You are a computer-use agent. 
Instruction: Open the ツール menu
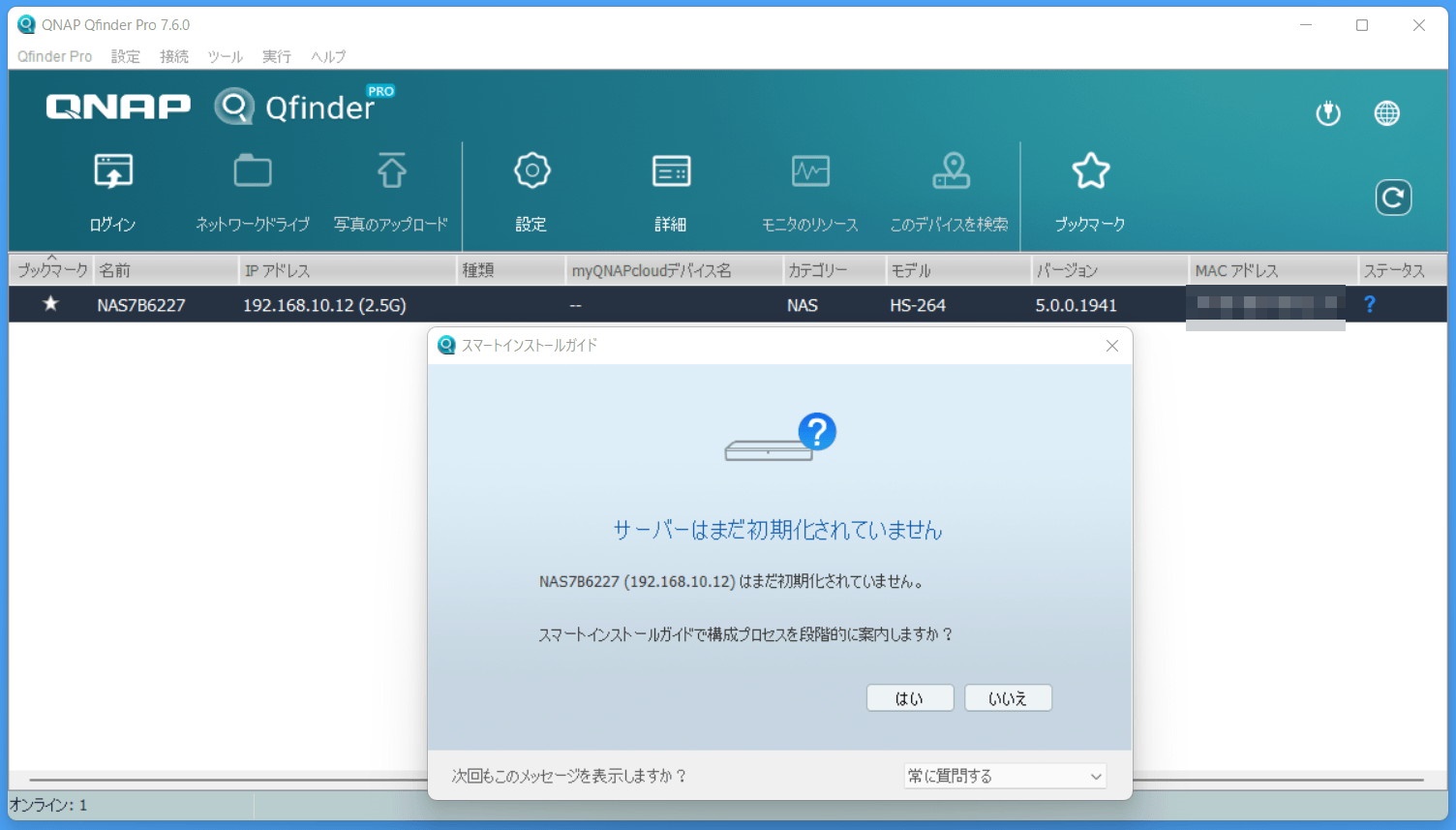coord(225,56)
